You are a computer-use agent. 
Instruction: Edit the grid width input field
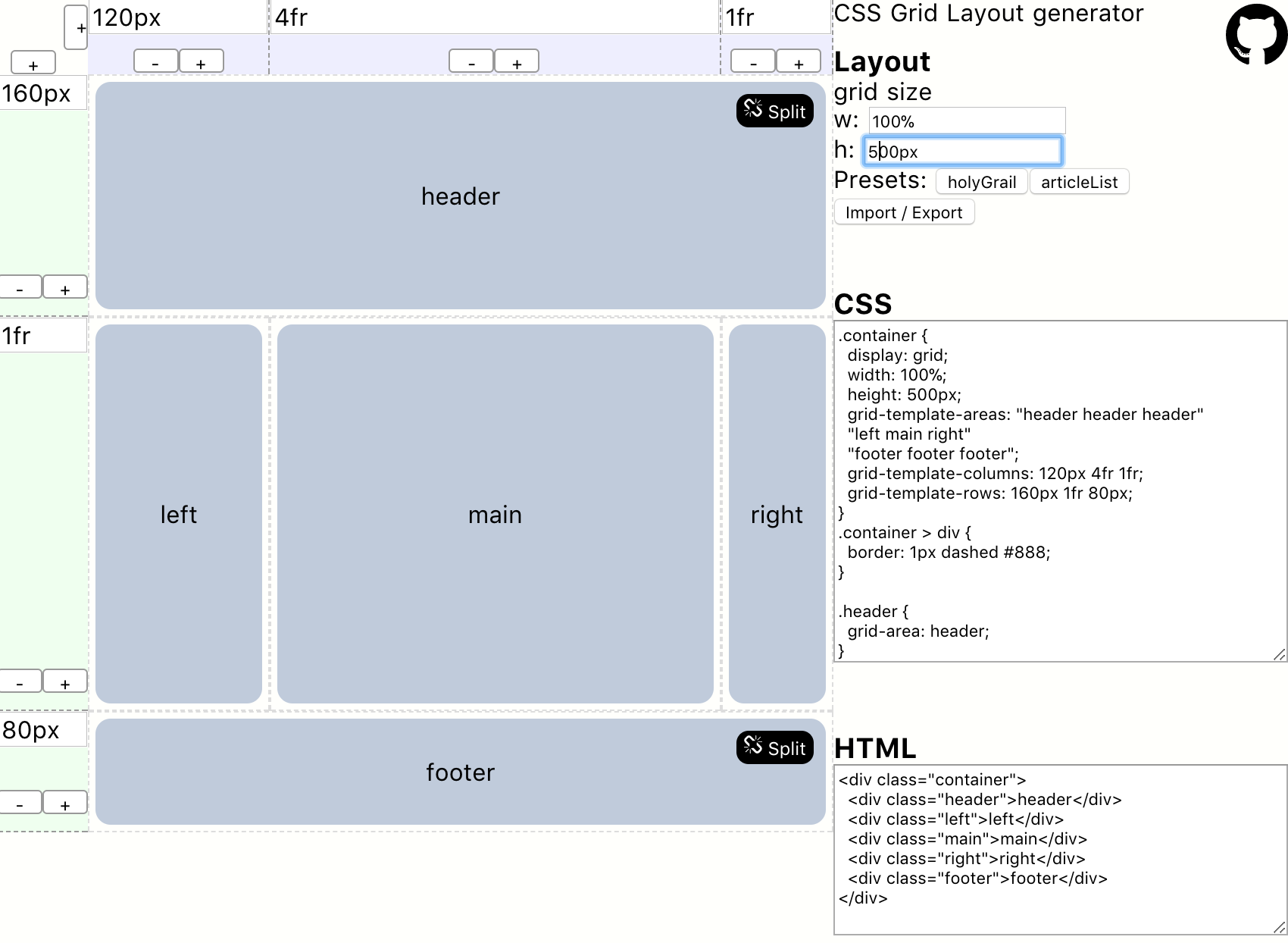[966, 121]
